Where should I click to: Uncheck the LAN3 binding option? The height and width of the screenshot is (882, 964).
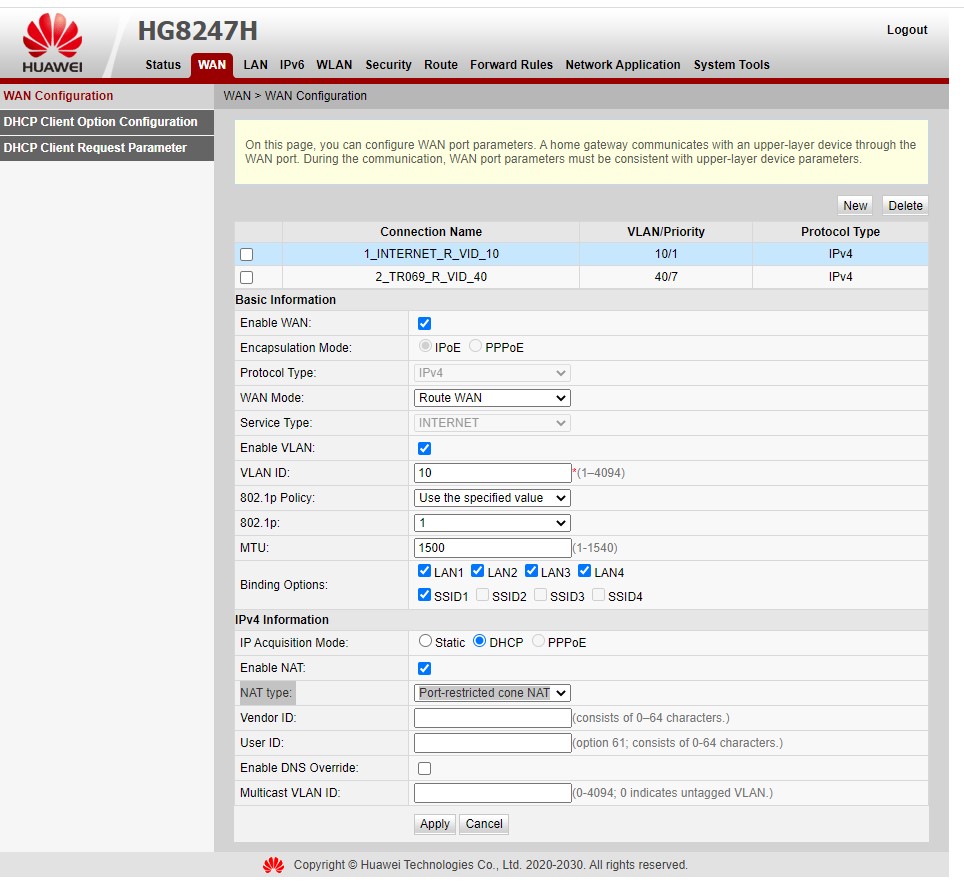click(x=531, y=571)
